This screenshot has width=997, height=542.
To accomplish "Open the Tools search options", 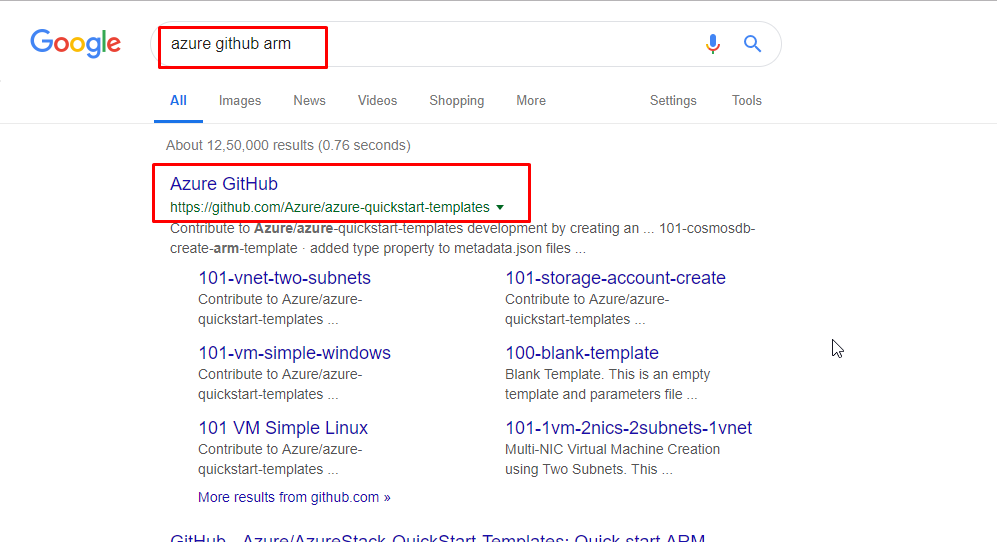I will tap(746, 101).
